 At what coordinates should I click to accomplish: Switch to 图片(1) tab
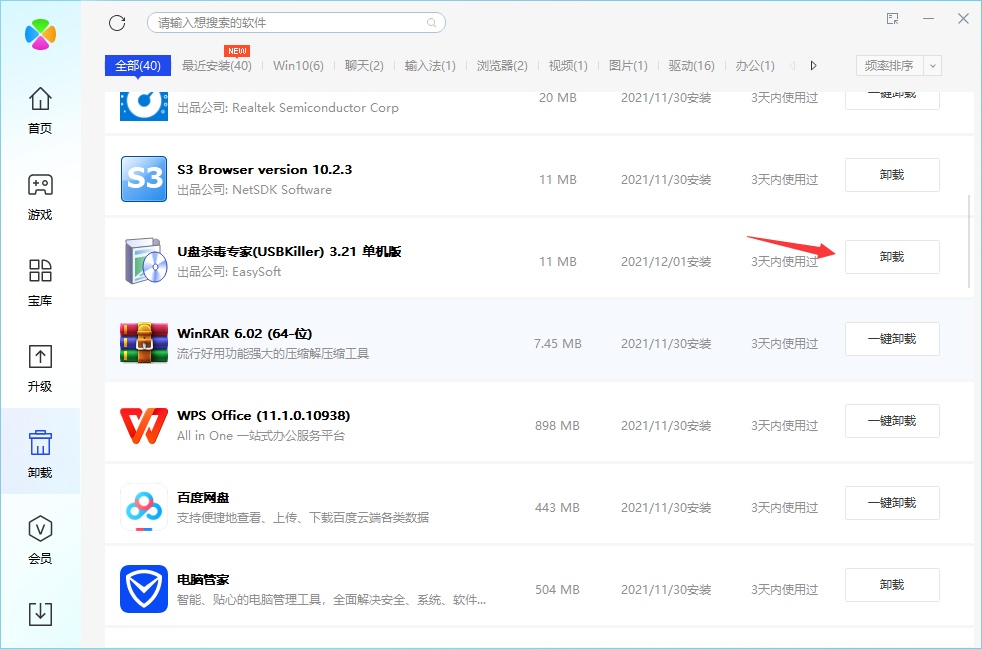(628, 65)
